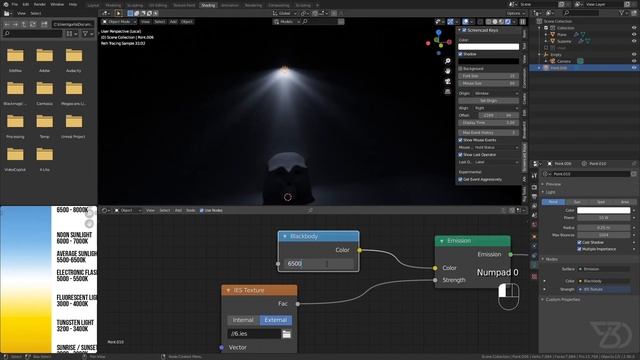This screenshot has width=640, height=360.
Task: Toggle Use Nodes checkbox
Action: tap(202, 210)
